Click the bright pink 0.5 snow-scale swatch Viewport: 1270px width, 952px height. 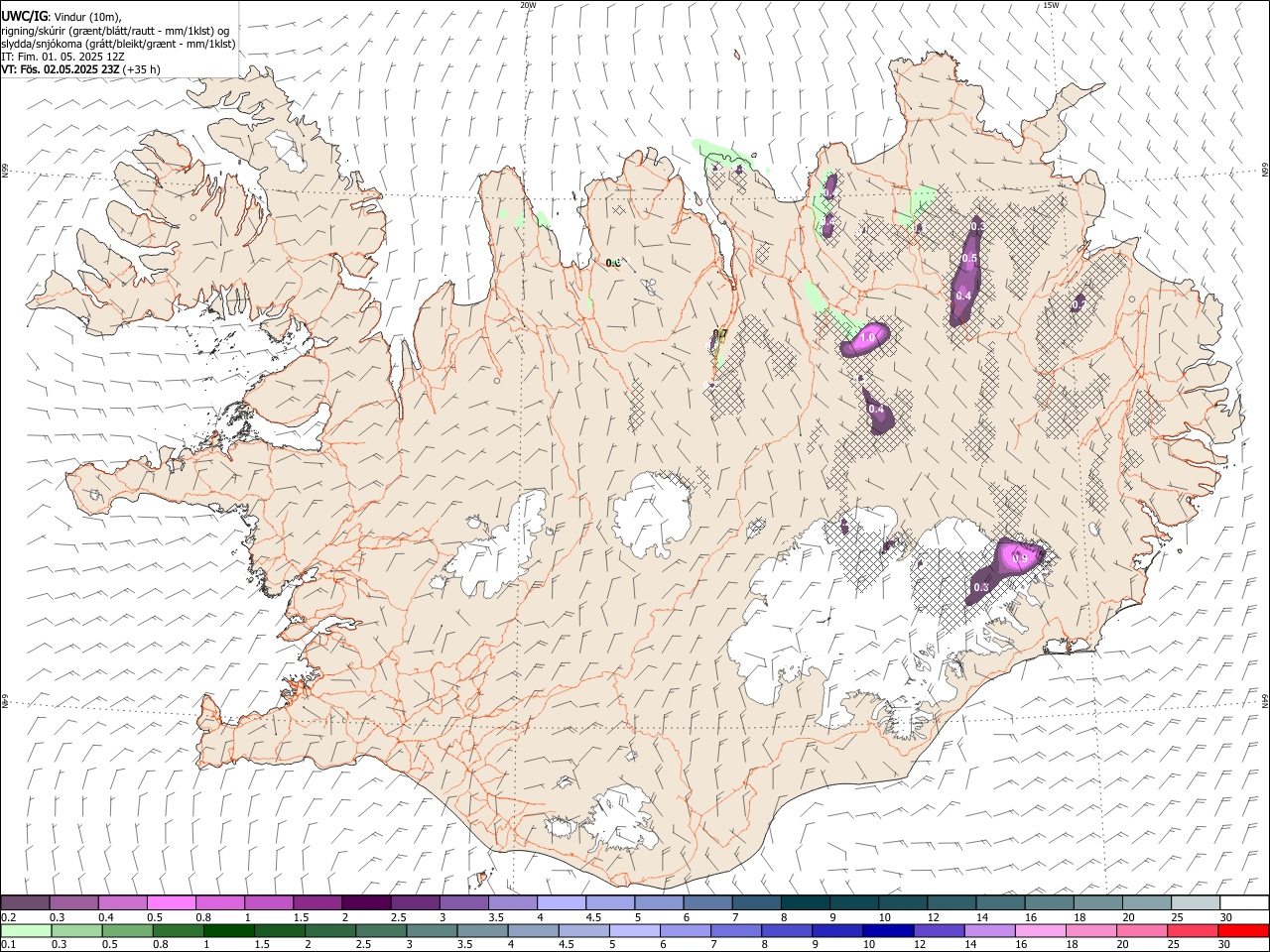pos(171,902)
